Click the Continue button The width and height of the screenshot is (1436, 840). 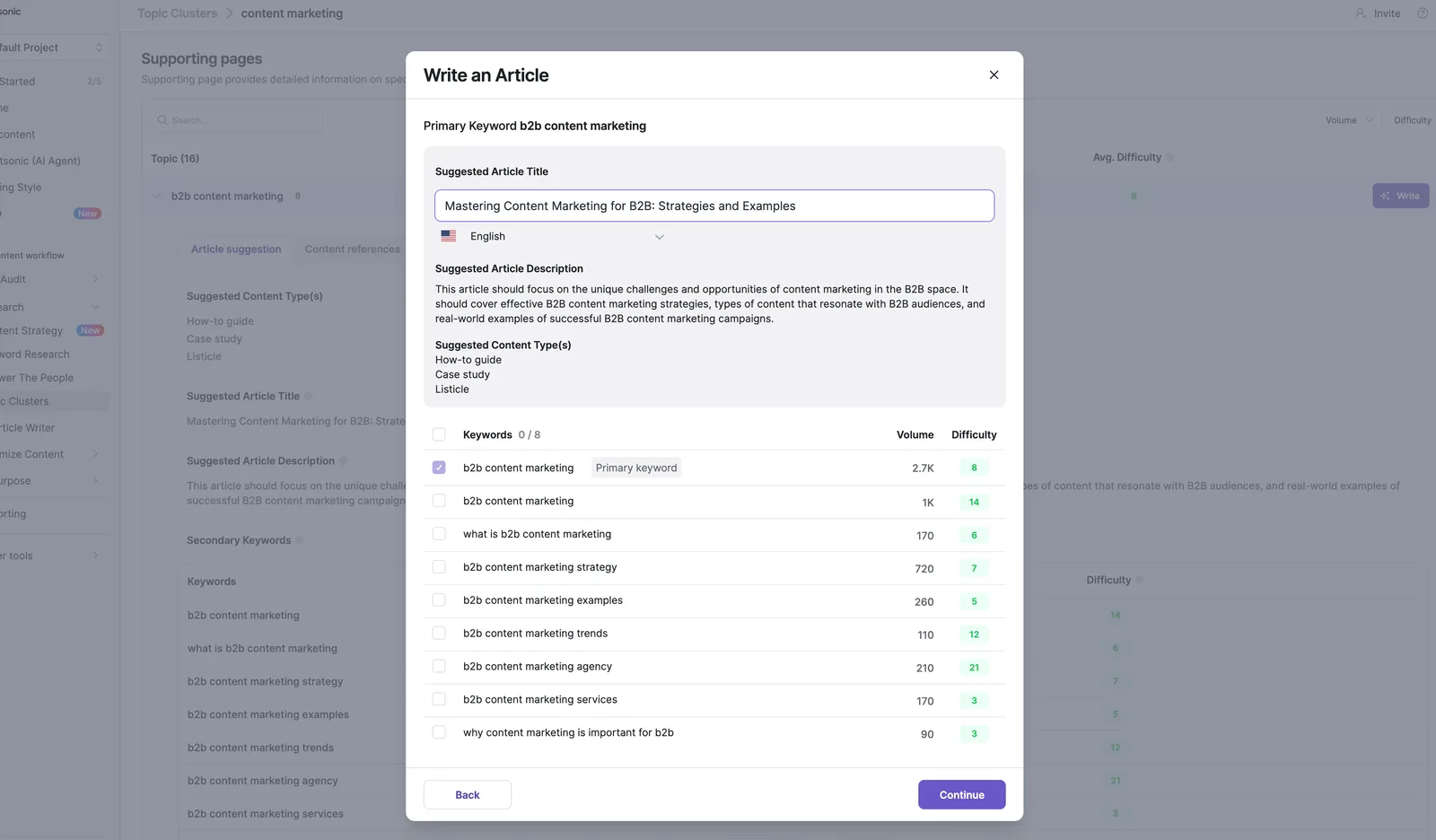click(961, 795)
